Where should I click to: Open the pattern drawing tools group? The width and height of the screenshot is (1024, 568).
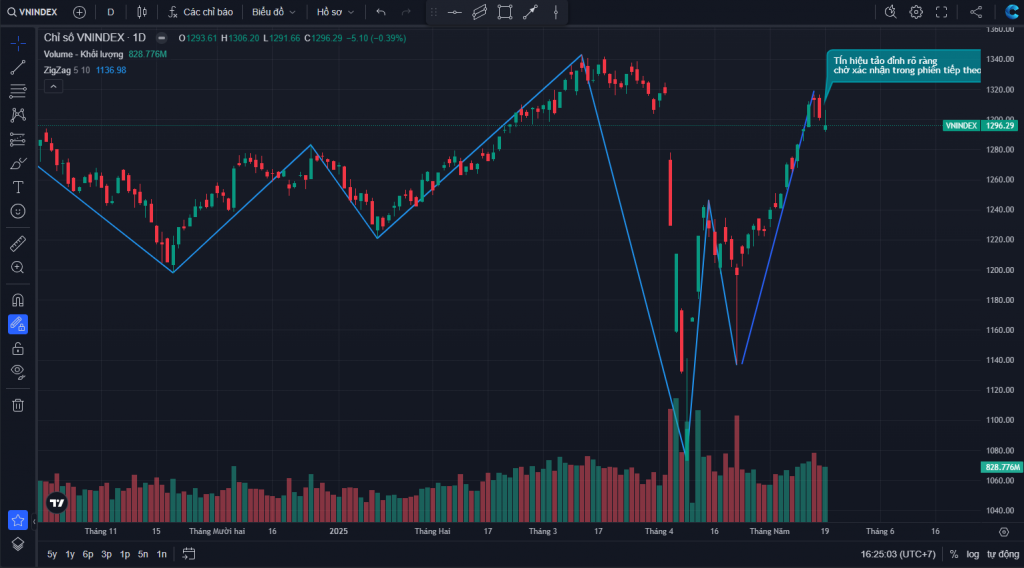[18, 115]
